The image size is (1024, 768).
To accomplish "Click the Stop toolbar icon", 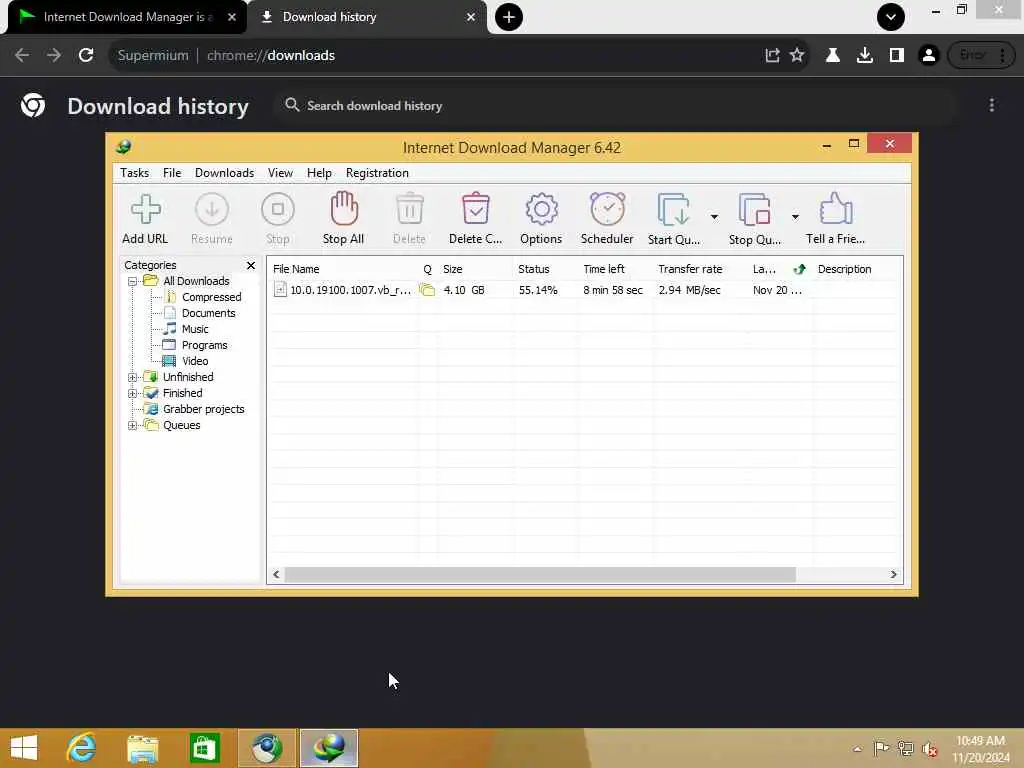I will tap(278, 210).
